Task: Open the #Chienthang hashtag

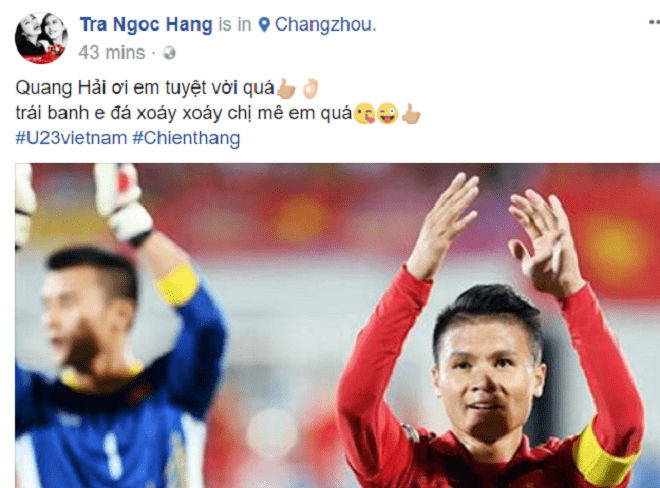Action: coord(186,138)
